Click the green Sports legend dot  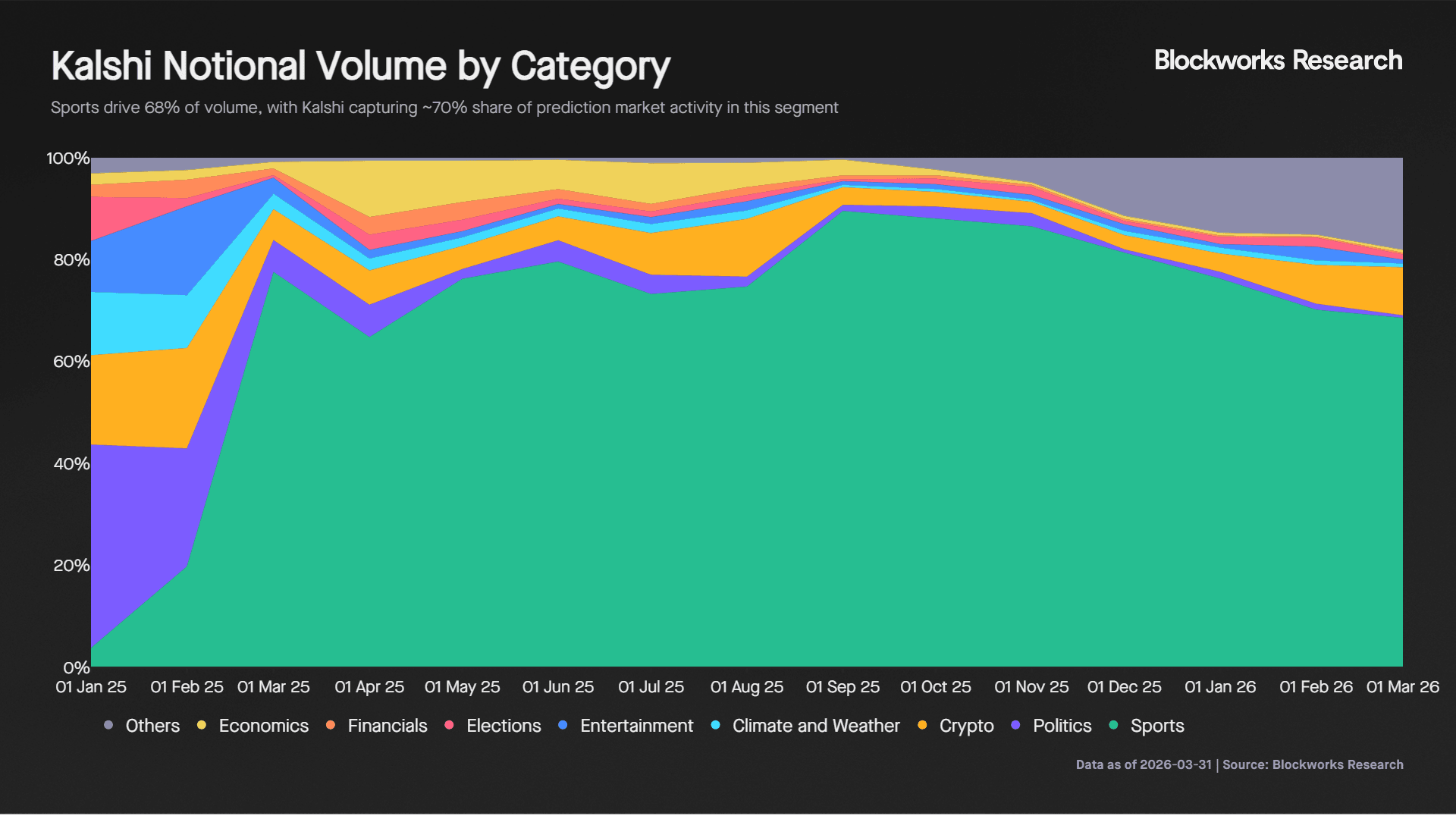coord(1112,726)
